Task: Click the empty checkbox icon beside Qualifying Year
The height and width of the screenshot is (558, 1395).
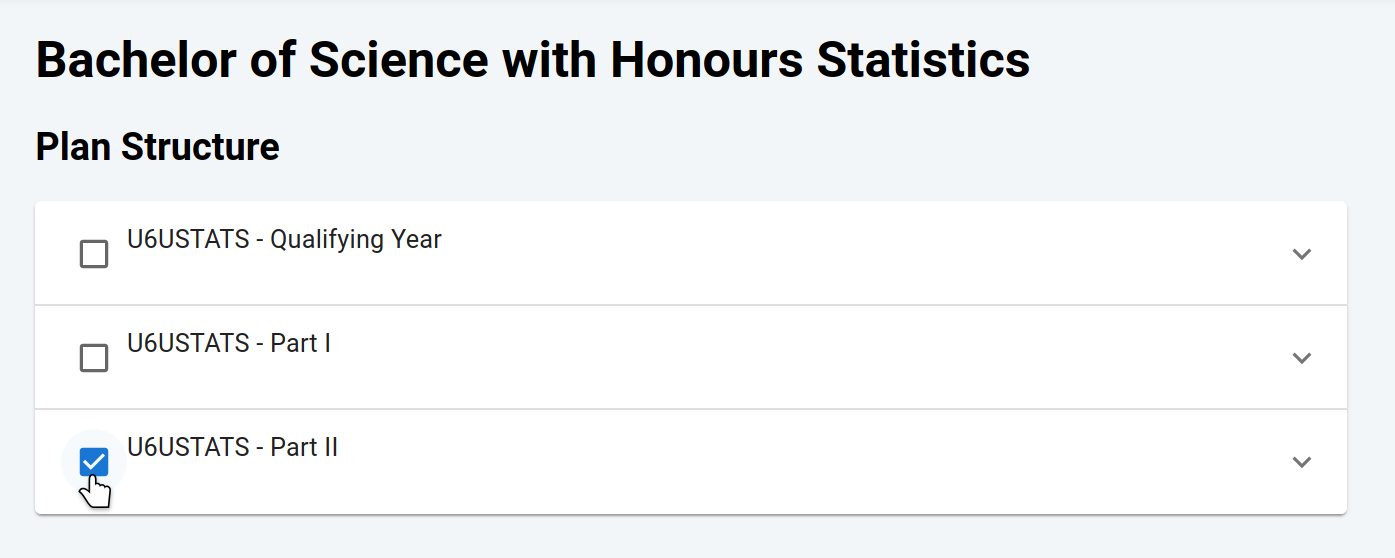Action: coord(94,254)
